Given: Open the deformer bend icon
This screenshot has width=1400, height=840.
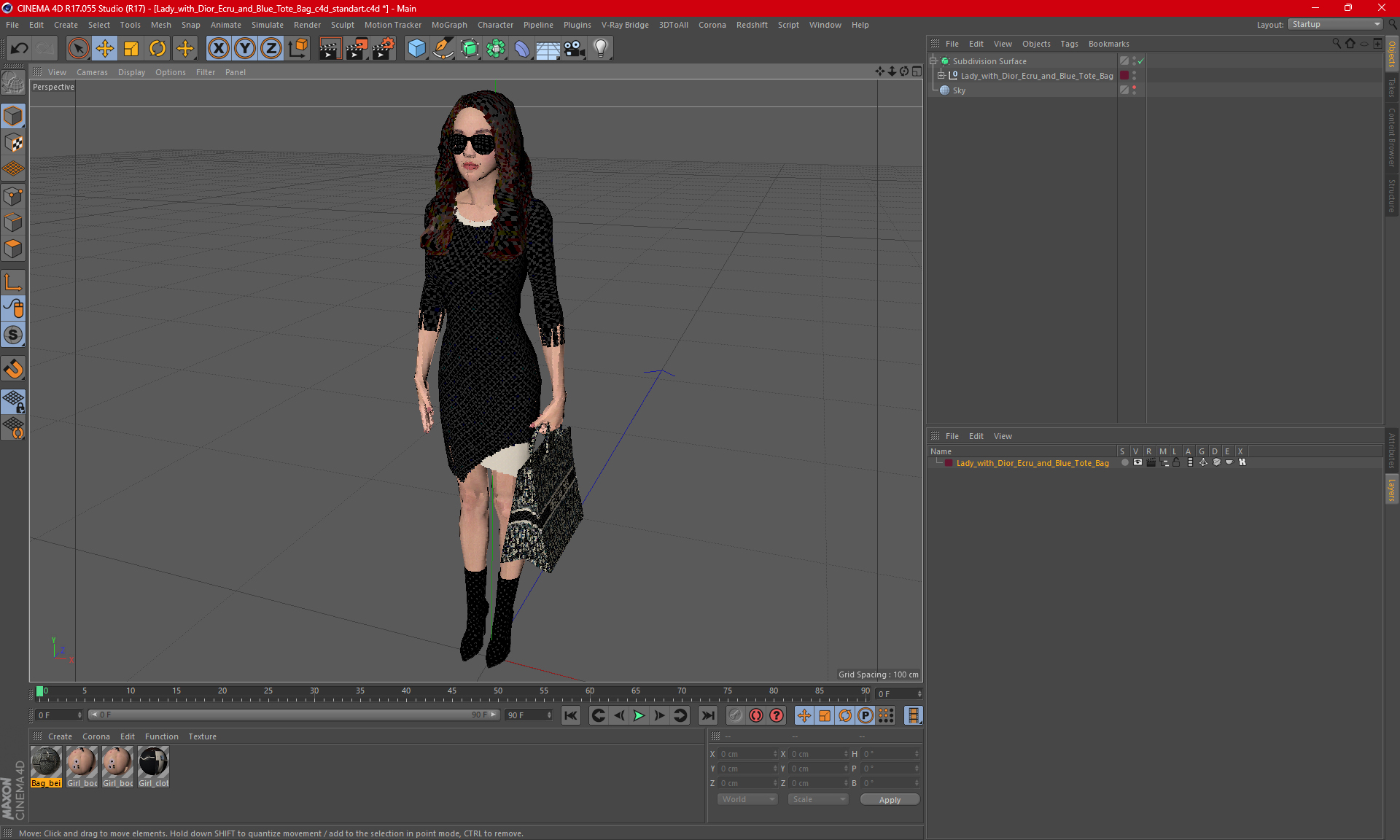Looking at the screenshot, I should click(522, 49).
